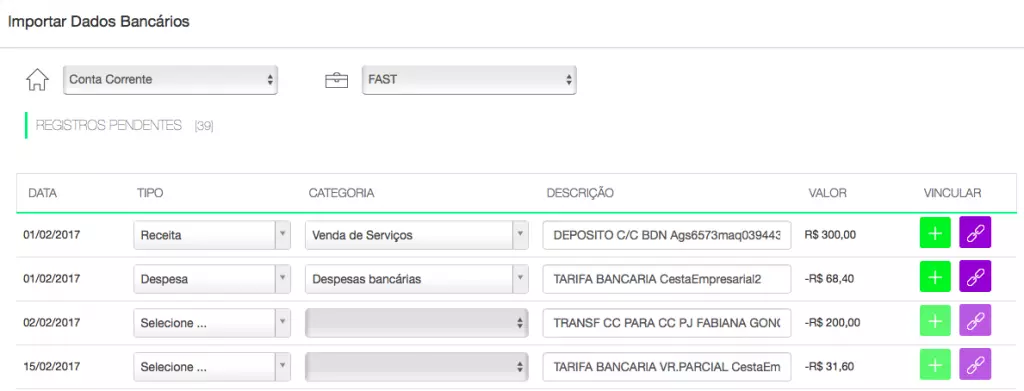This screenshot has width=1024, height=391.
Task: Open the Venda de Serviços category dropdown
Action: [417, 235]
